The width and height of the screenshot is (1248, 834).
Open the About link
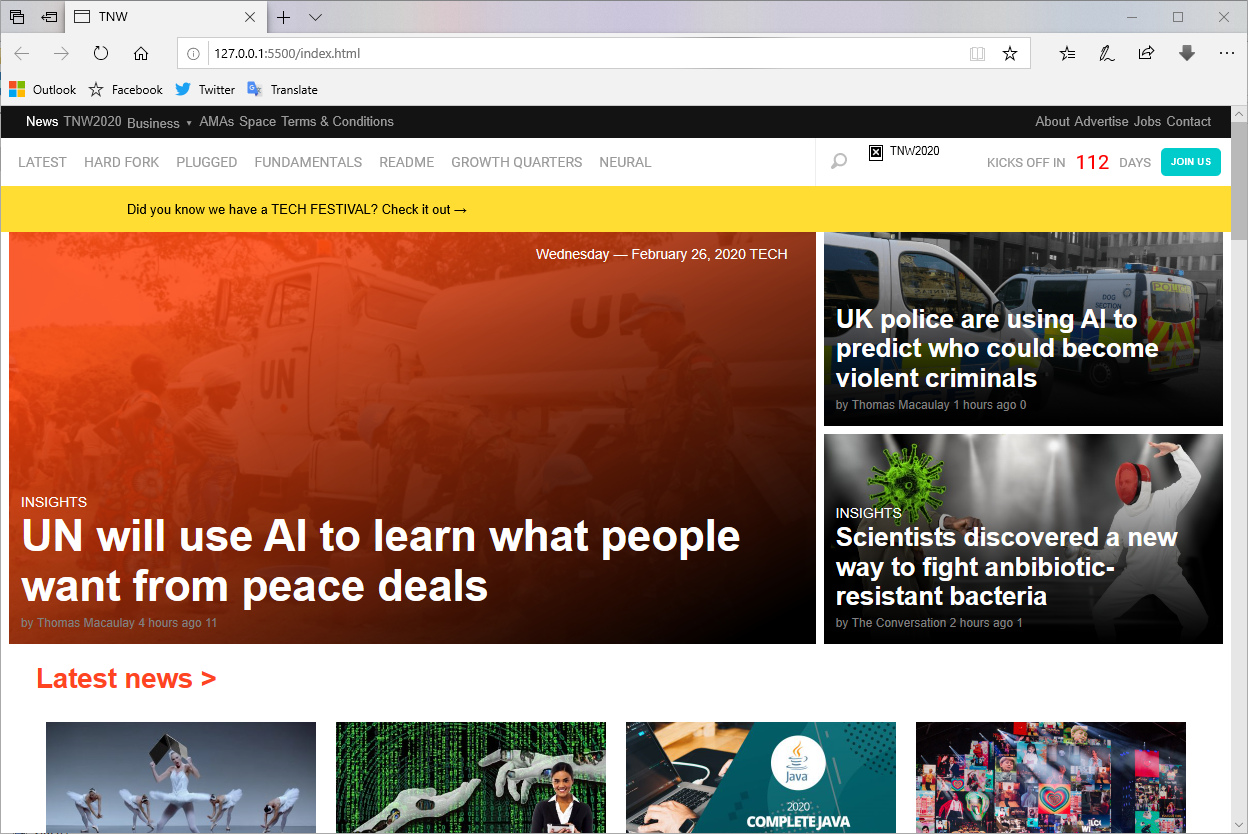tap(1052, 122)
